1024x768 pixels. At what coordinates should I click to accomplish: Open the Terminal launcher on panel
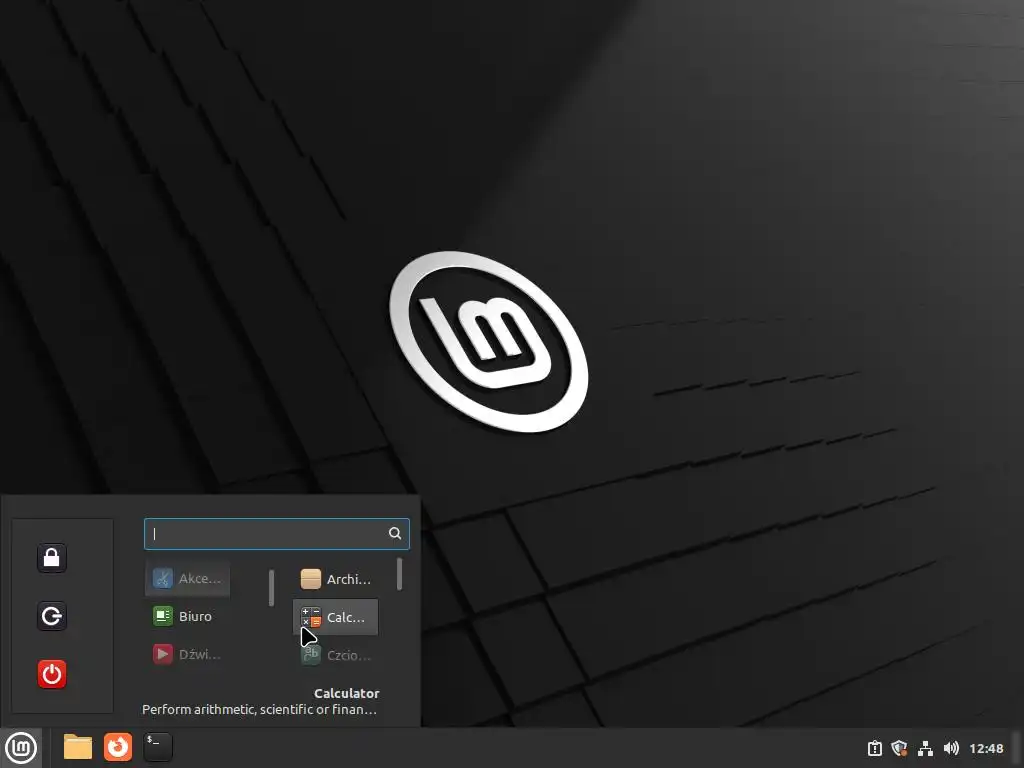(x=158, y=747)
